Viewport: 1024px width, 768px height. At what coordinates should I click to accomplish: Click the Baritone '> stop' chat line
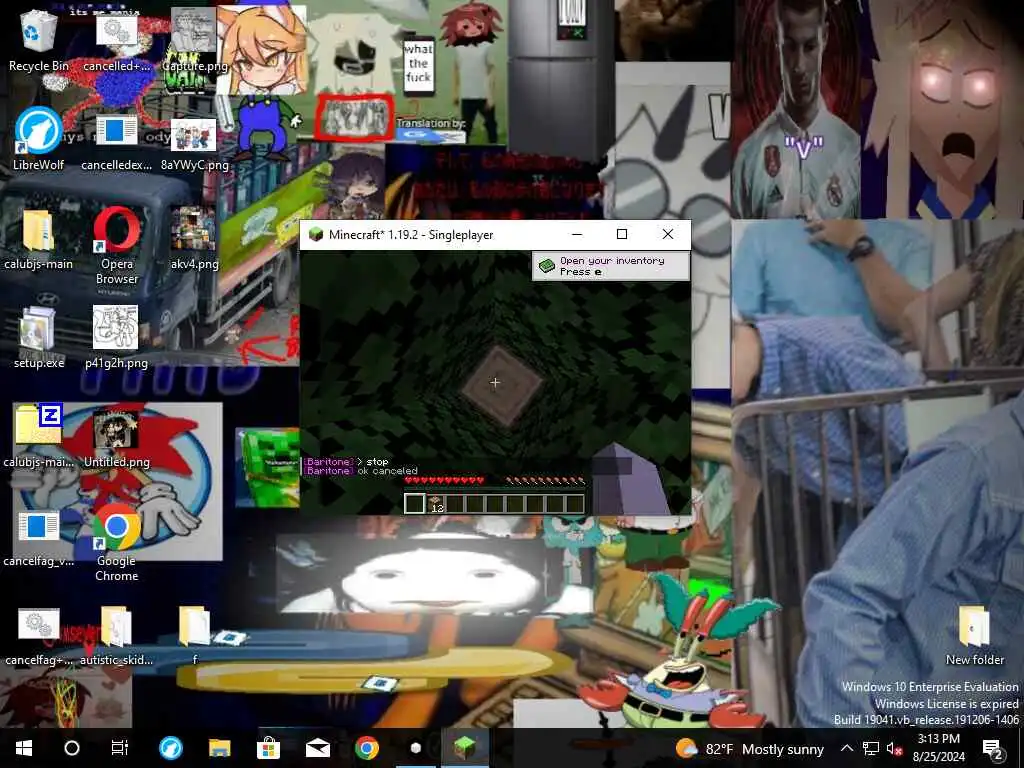[x=346, y=462]
